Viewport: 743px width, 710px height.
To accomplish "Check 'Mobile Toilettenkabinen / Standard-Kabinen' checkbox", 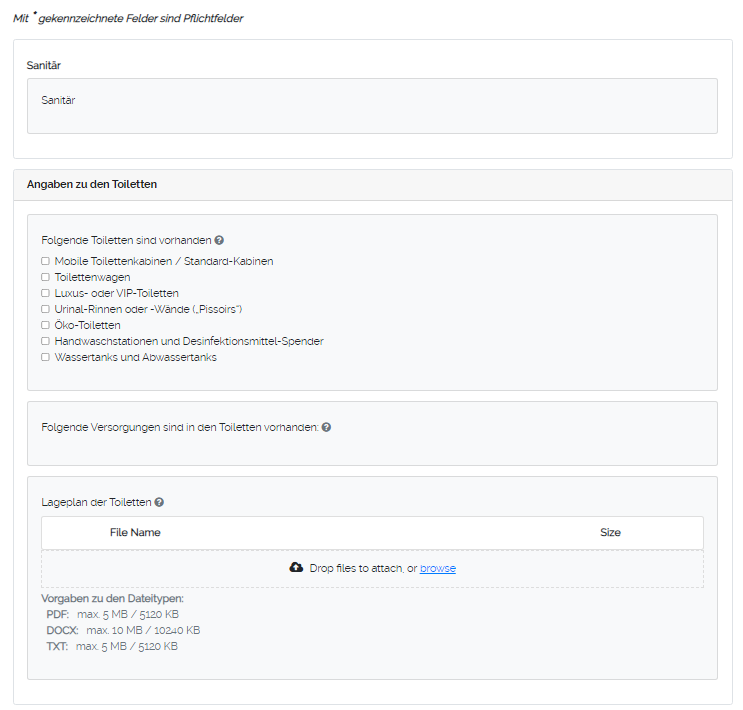I will 45,261.
